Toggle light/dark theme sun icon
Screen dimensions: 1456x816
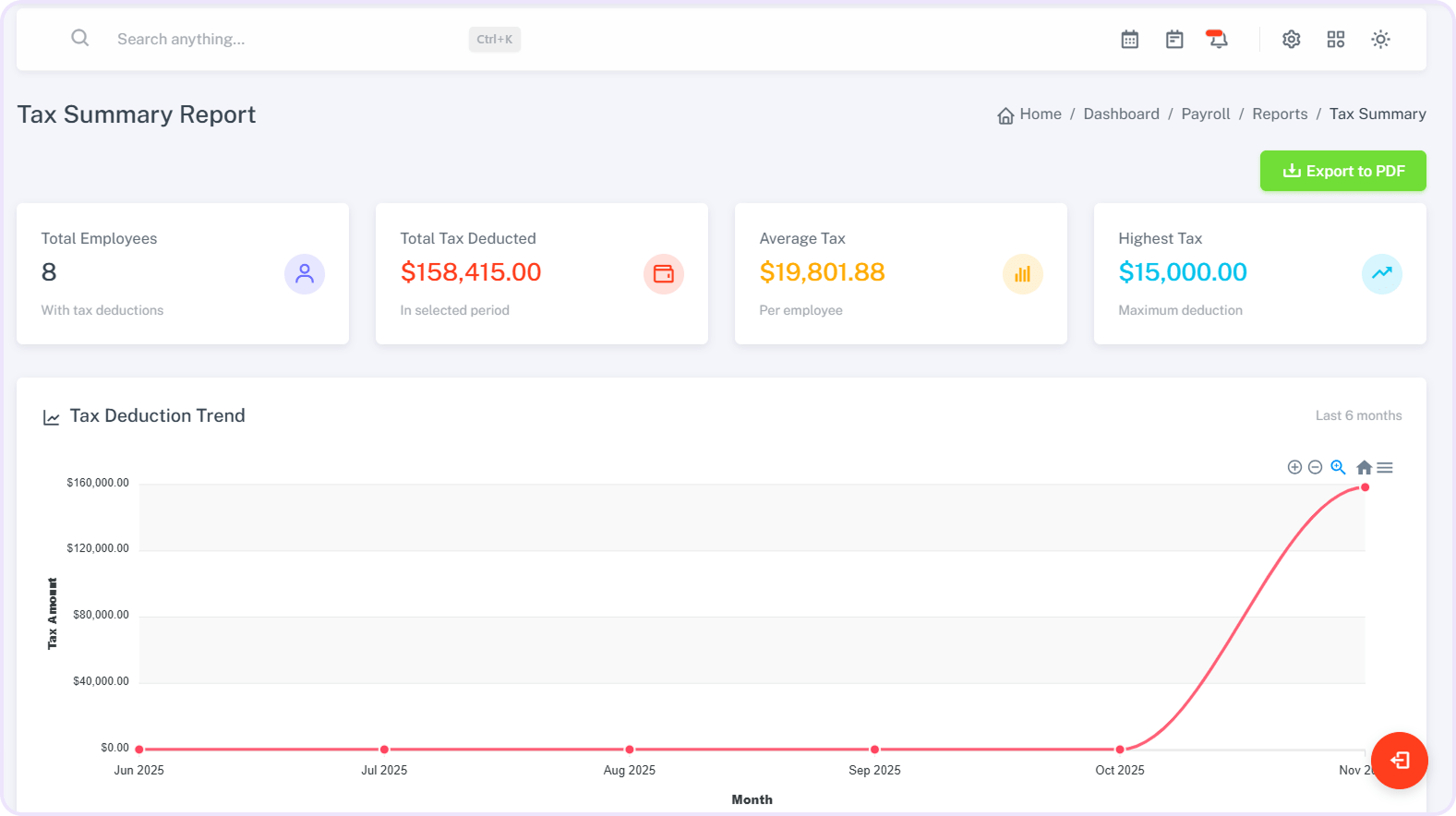[x=1379, y=40]
